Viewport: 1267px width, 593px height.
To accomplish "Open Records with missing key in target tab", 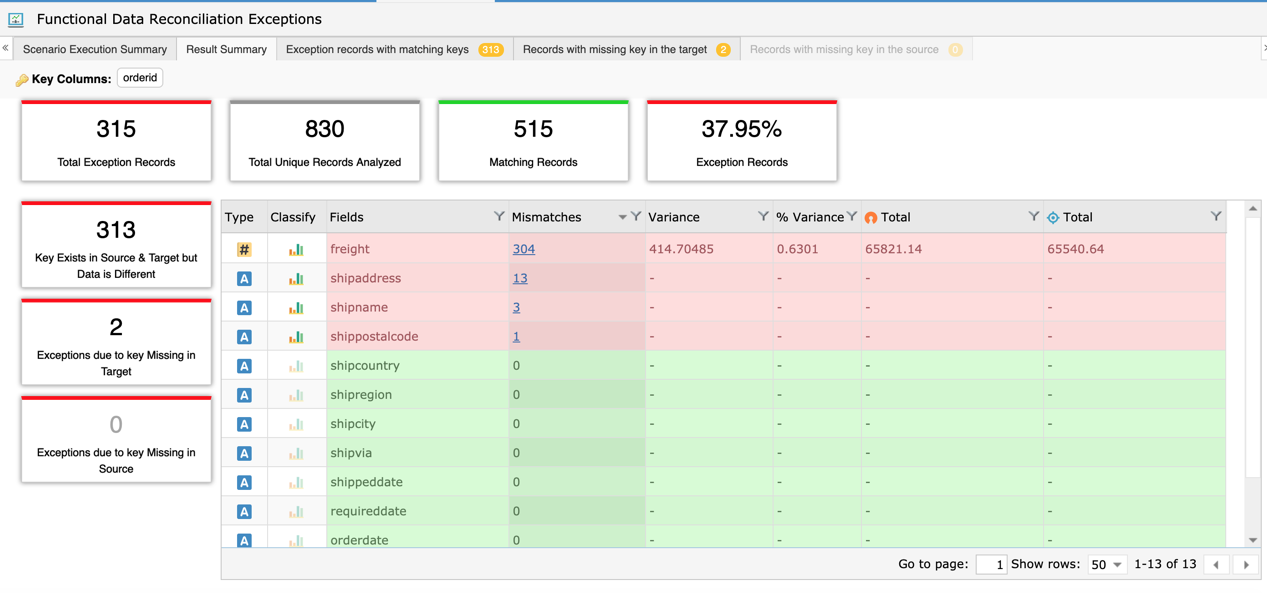I will click(615, 47).
